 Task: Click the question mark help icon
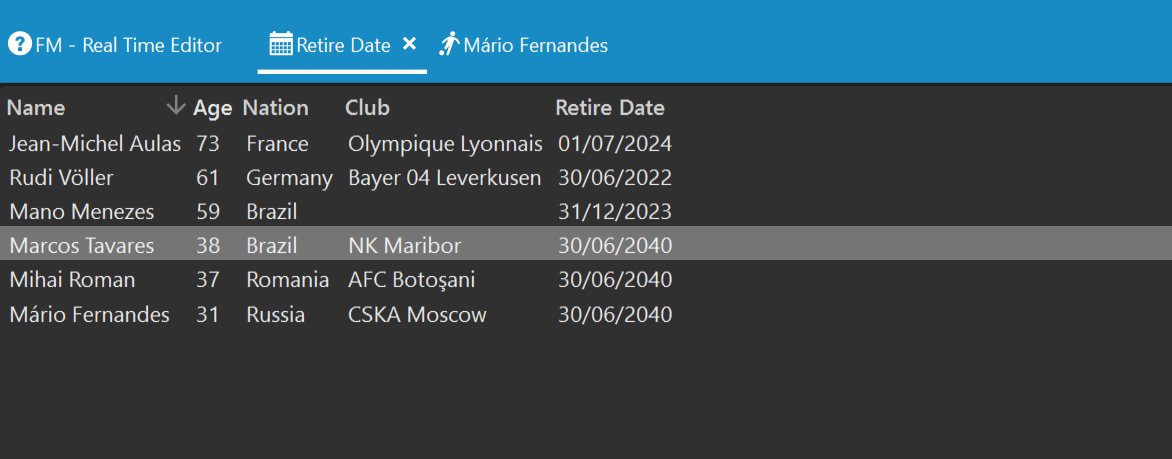click(19, 43)
